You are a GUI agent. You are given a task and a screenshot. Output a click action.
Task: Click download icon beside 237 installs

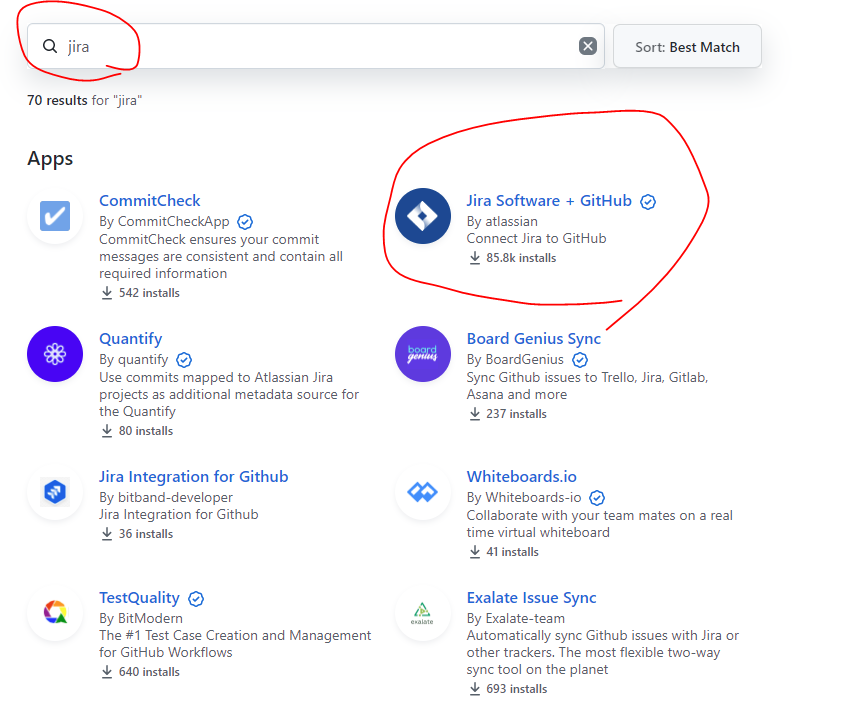coord(475,413)
